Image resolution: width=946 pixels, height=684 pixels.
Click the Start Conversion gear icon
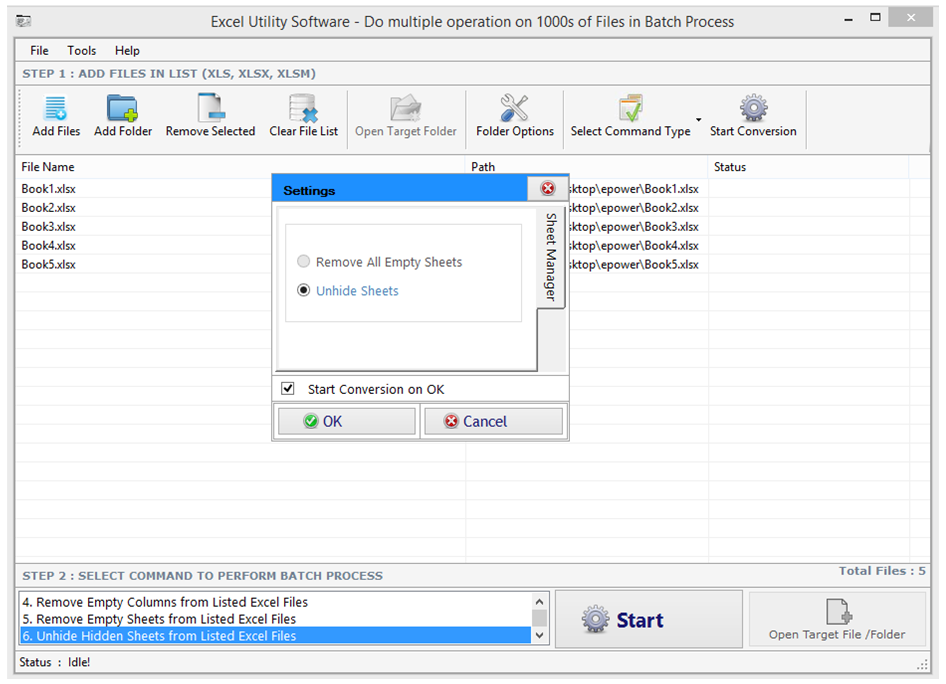754,109
